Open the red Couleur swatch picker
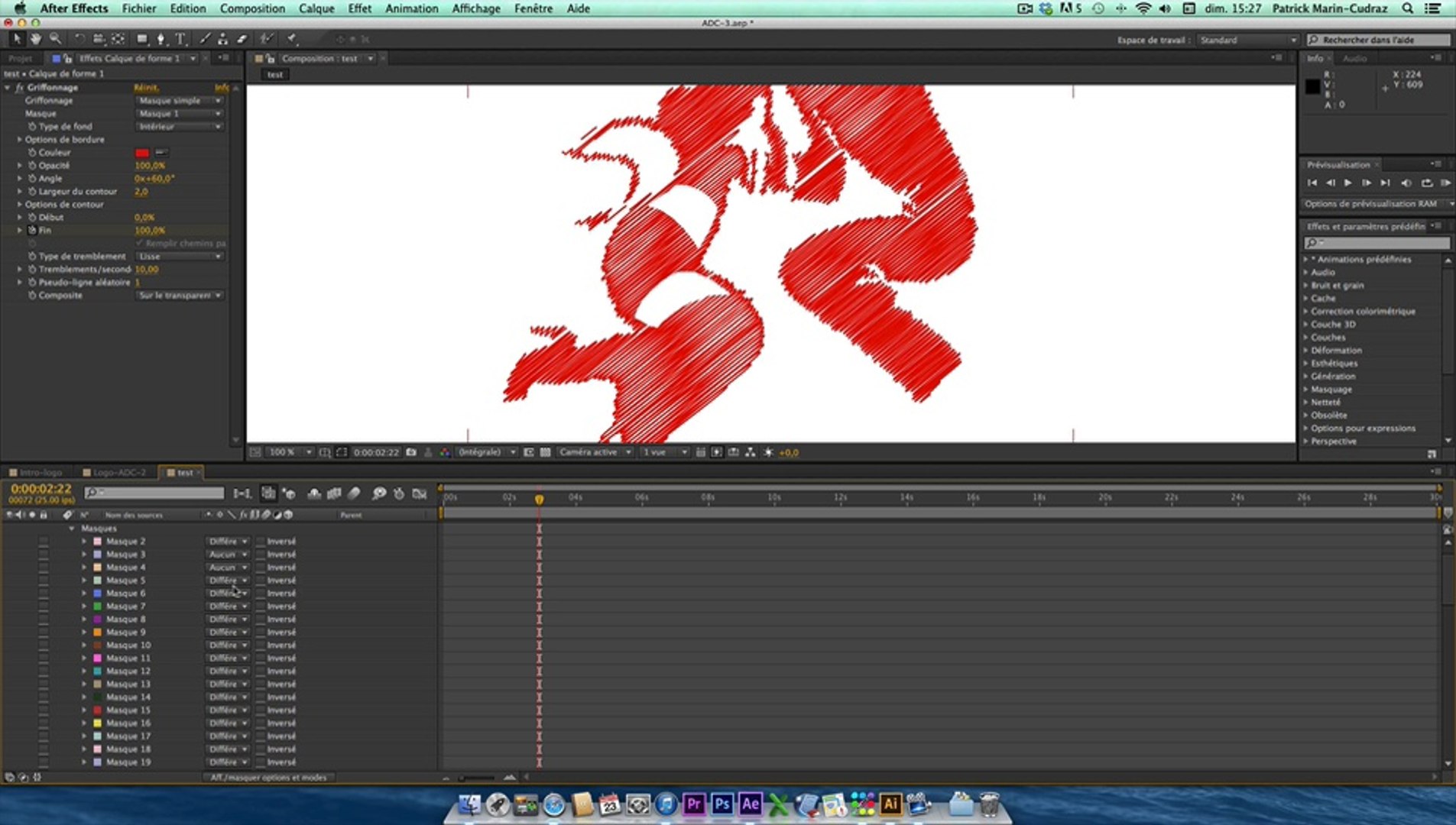Viewport: 1456px width, 825px height. (142, 153)
